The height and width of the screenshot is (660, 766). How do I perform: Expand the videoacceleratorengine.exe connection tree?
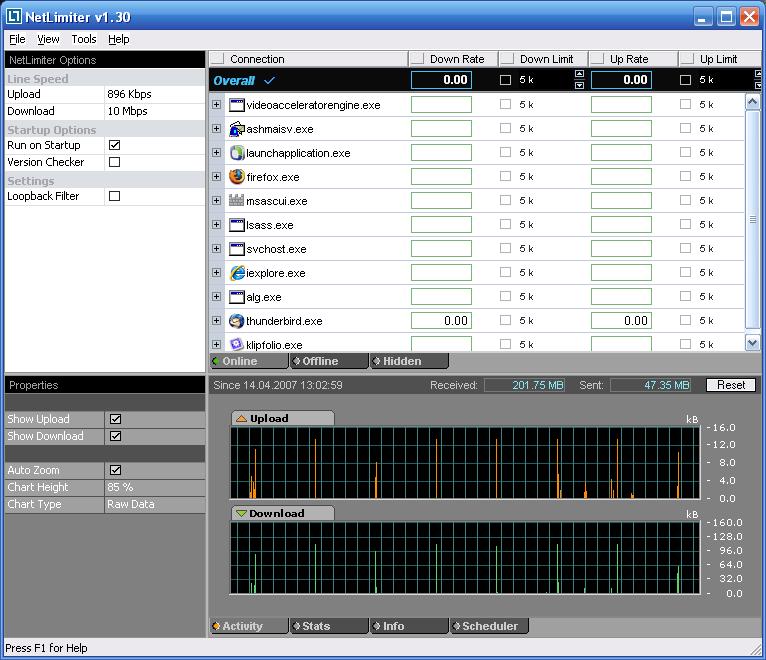pos(216,105)
